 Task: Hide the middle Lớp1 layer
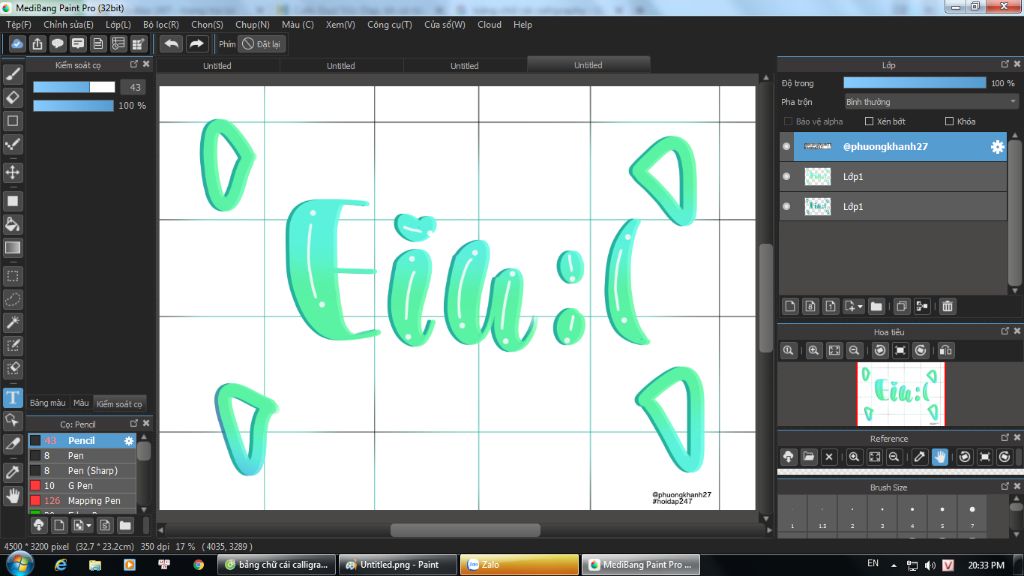(786, 176)
